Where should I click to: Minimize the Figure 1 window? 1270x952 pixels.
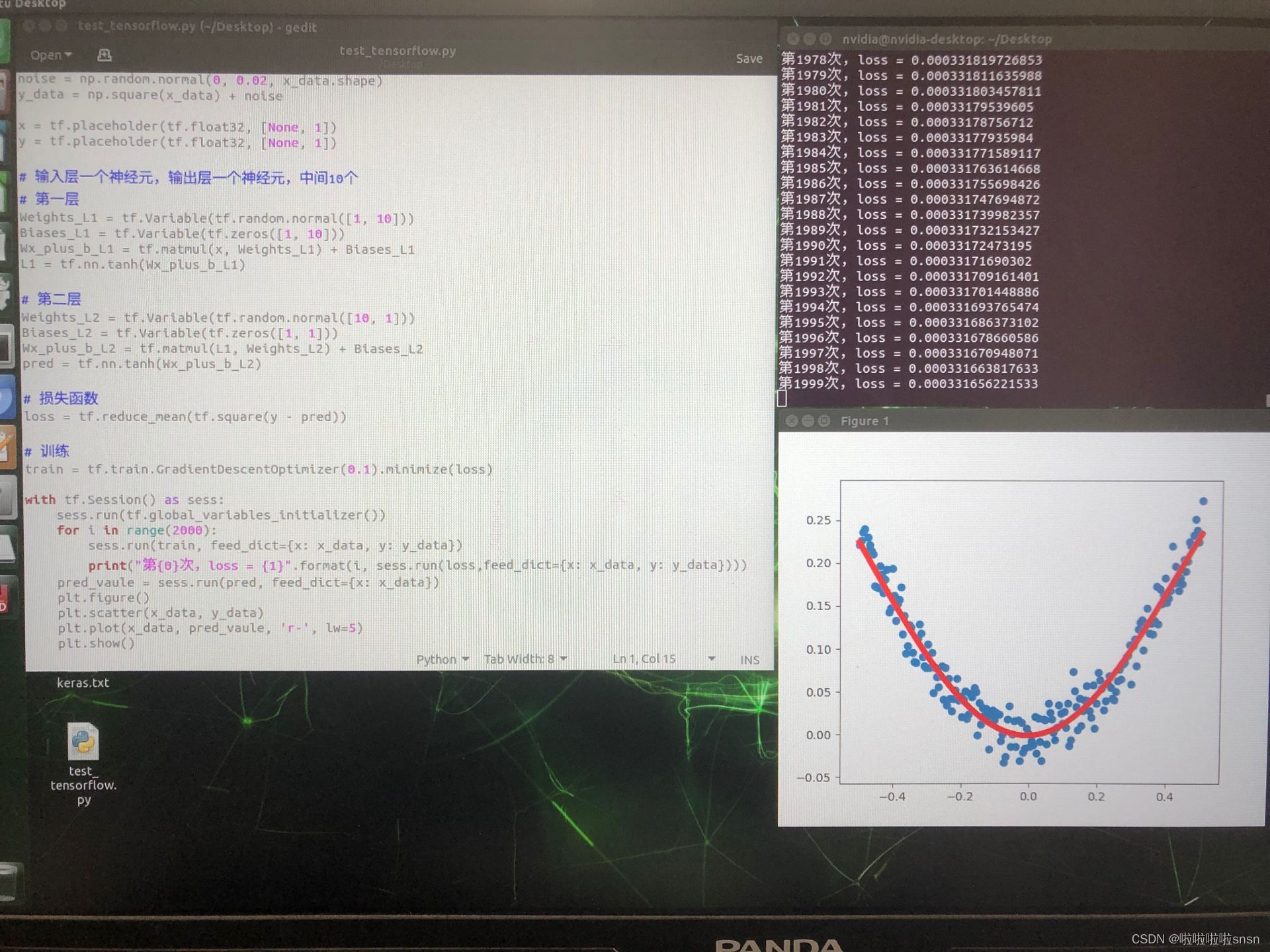(x=808, y=421)
